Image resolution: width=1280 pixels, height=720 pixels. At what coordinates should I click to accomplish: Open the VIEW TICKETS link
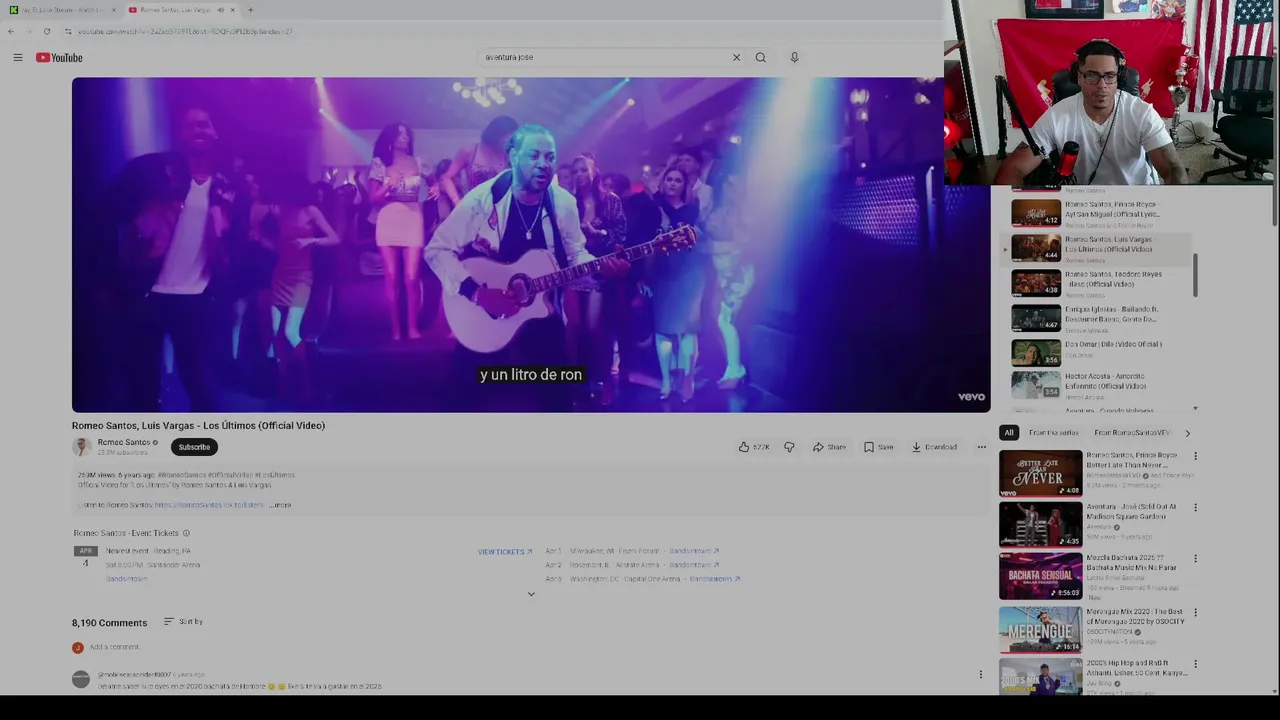(x=505, y=552)
